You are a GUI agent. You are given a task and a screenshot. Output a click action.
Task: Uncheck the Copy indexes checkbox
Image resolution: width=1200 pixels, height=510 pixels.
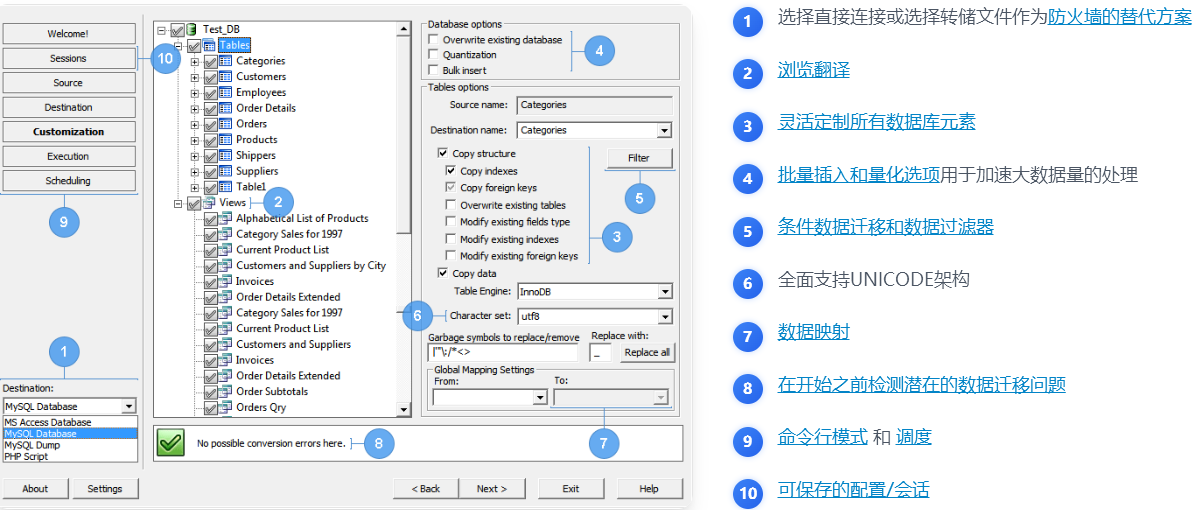450,171
